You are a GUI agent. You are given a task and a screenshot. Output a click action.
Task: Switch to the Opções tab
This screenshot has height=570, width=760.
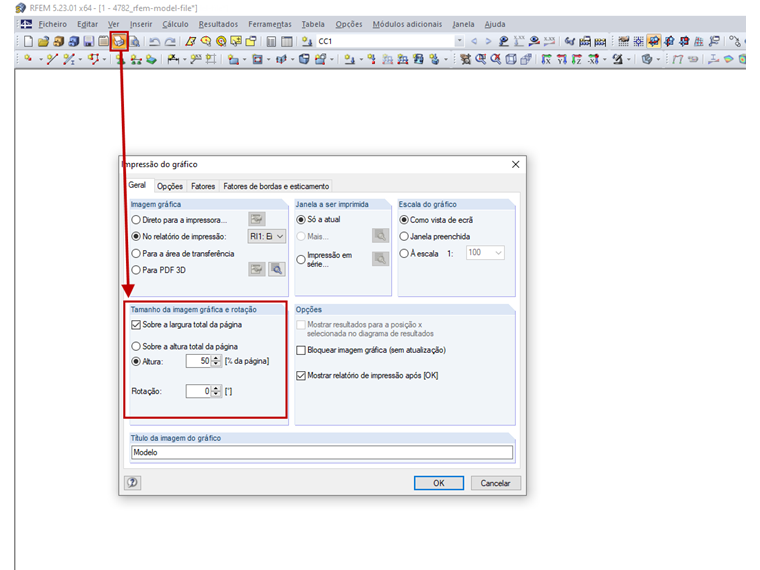pyautogui.click(x=170, y=186)
